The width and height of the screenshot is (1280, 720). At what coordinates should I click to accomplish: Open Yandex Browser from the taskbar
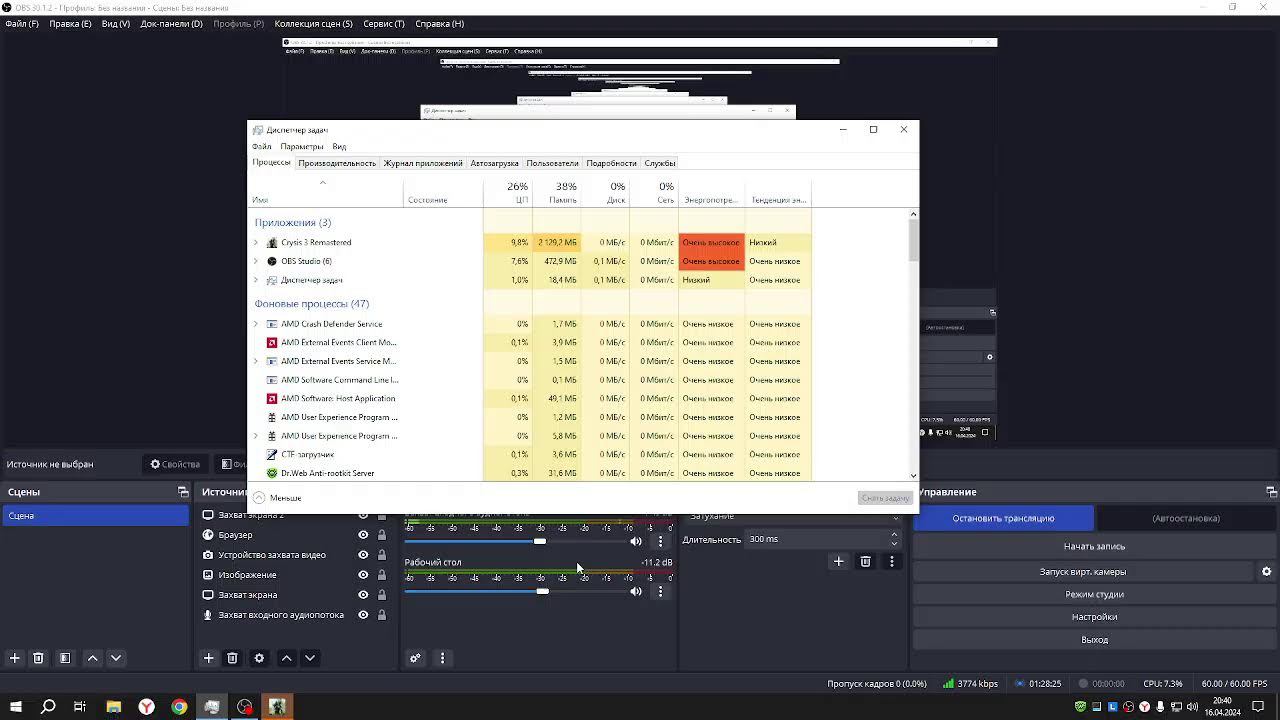pyautogui.click(x=146, y=707)
